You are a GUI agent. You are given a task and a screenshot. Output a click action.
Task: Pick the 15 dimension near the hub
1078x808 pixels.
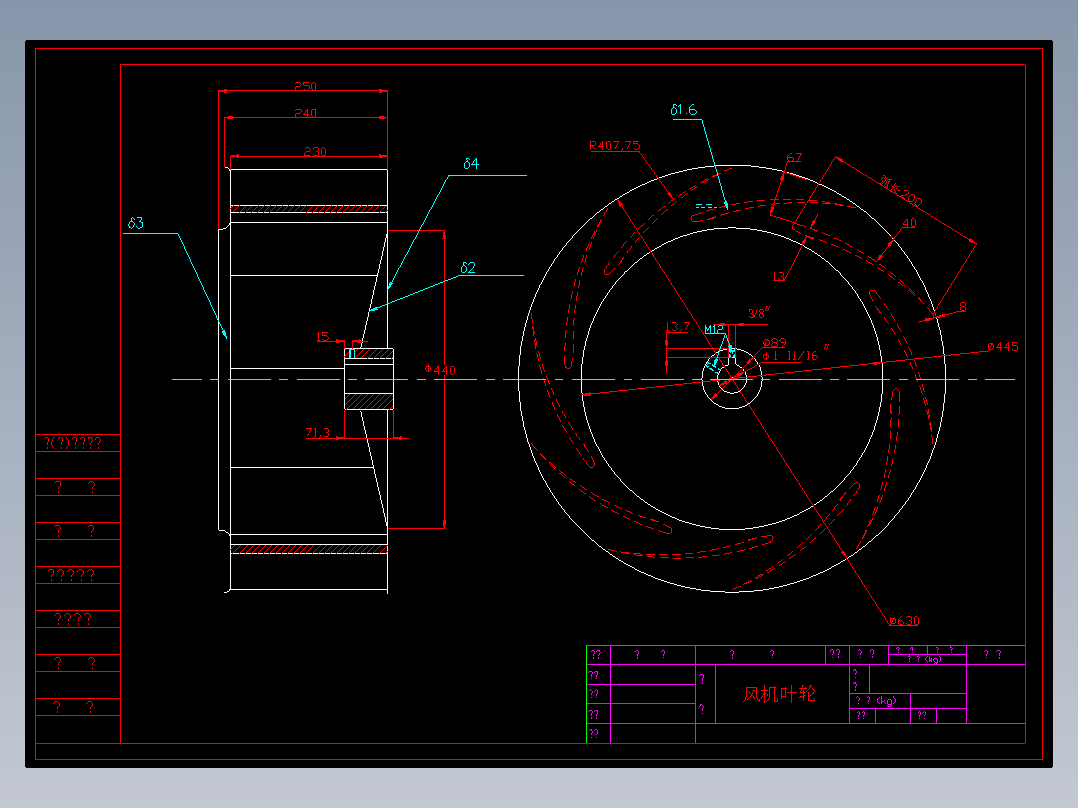pyautogui.click(x=322, y=336)
